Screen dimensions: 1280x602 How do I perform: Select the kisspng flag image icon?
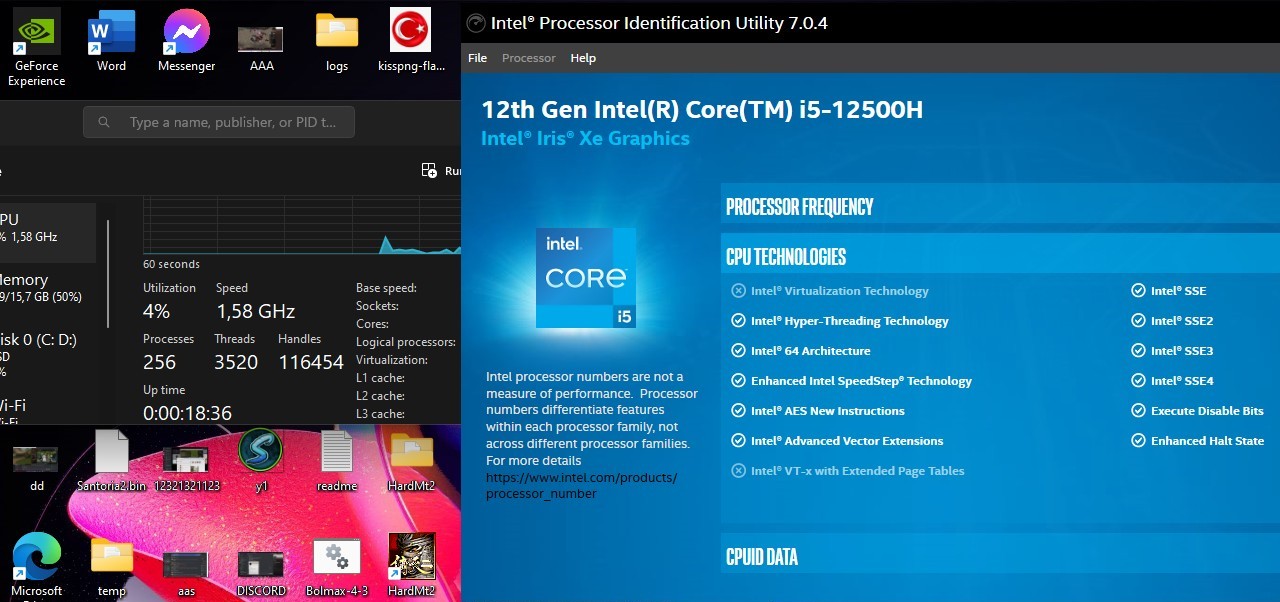click(410, 30)
